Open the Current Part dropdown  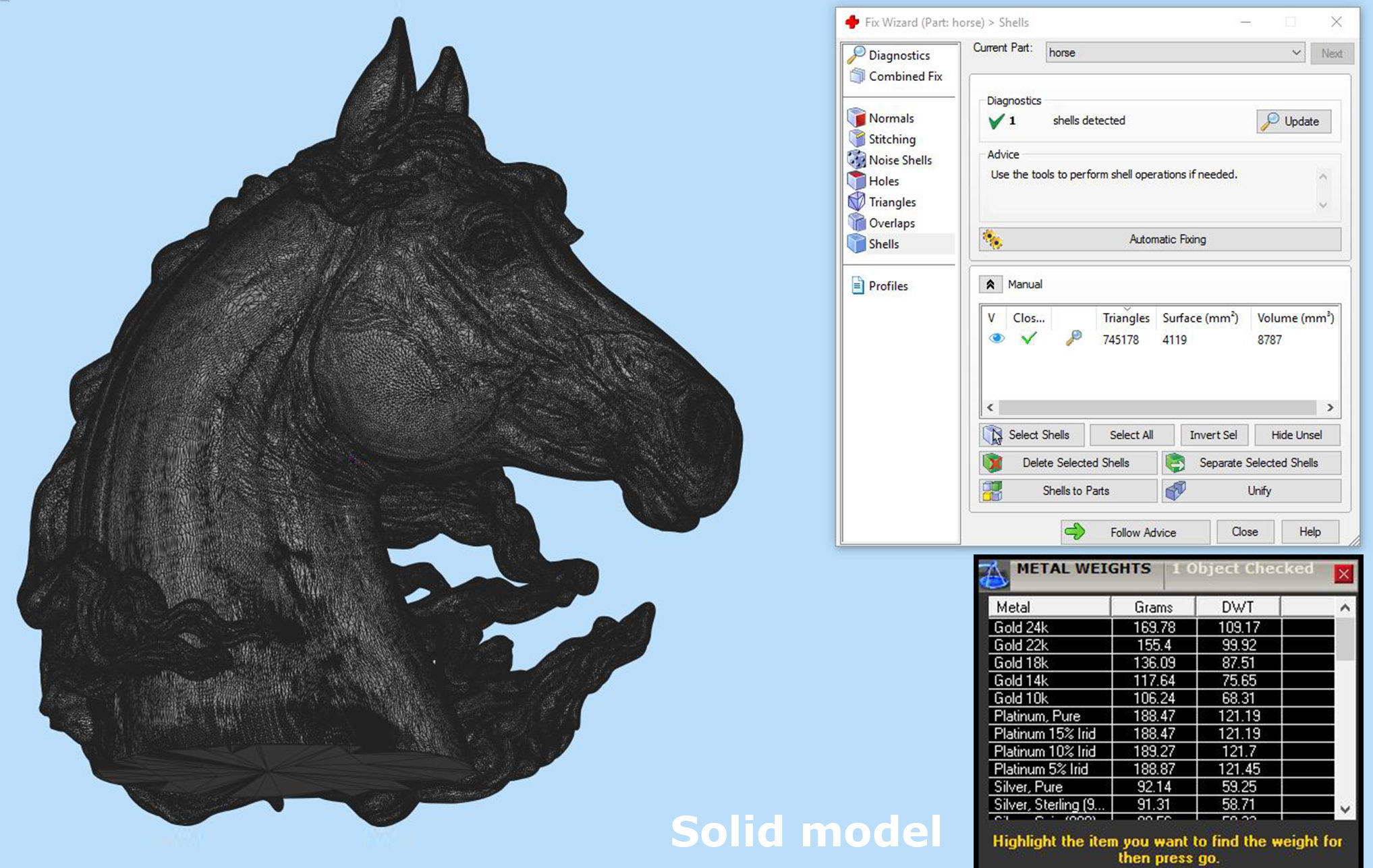1174,53
